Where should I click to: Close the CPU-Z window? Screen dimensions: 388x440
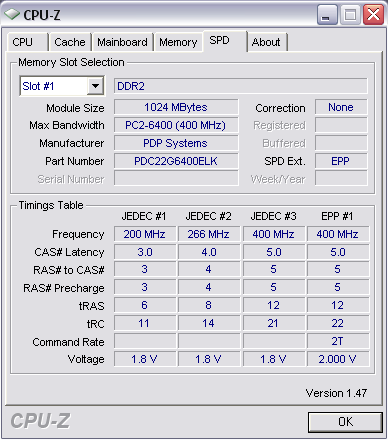point(373,15)
